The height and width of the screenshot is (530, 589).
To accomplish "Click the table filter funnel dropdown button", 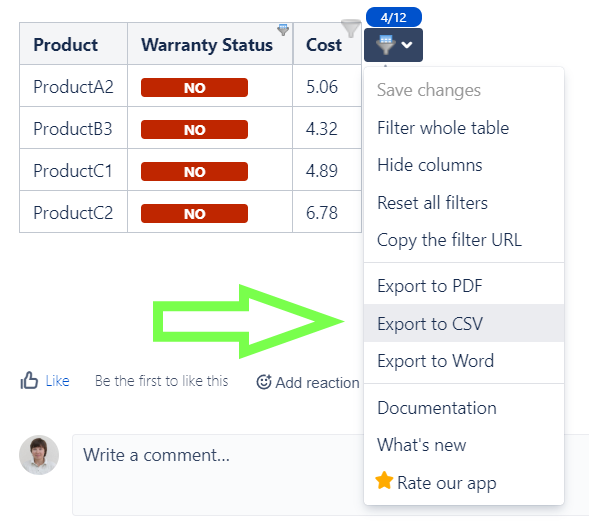I will (393, 45).
